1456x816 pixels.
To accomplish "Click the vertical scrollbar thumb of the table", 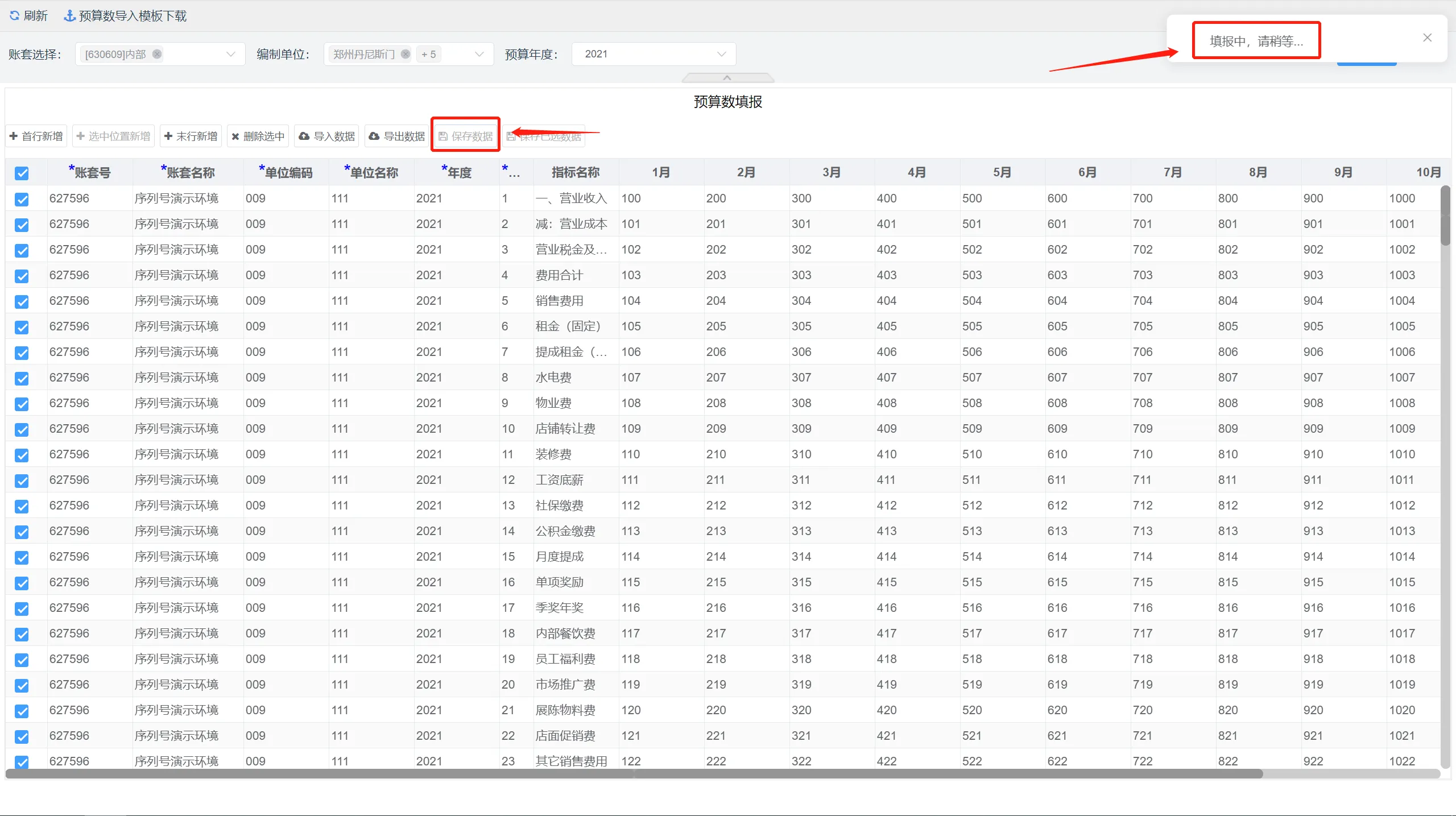I will (x=1445, y=216).
